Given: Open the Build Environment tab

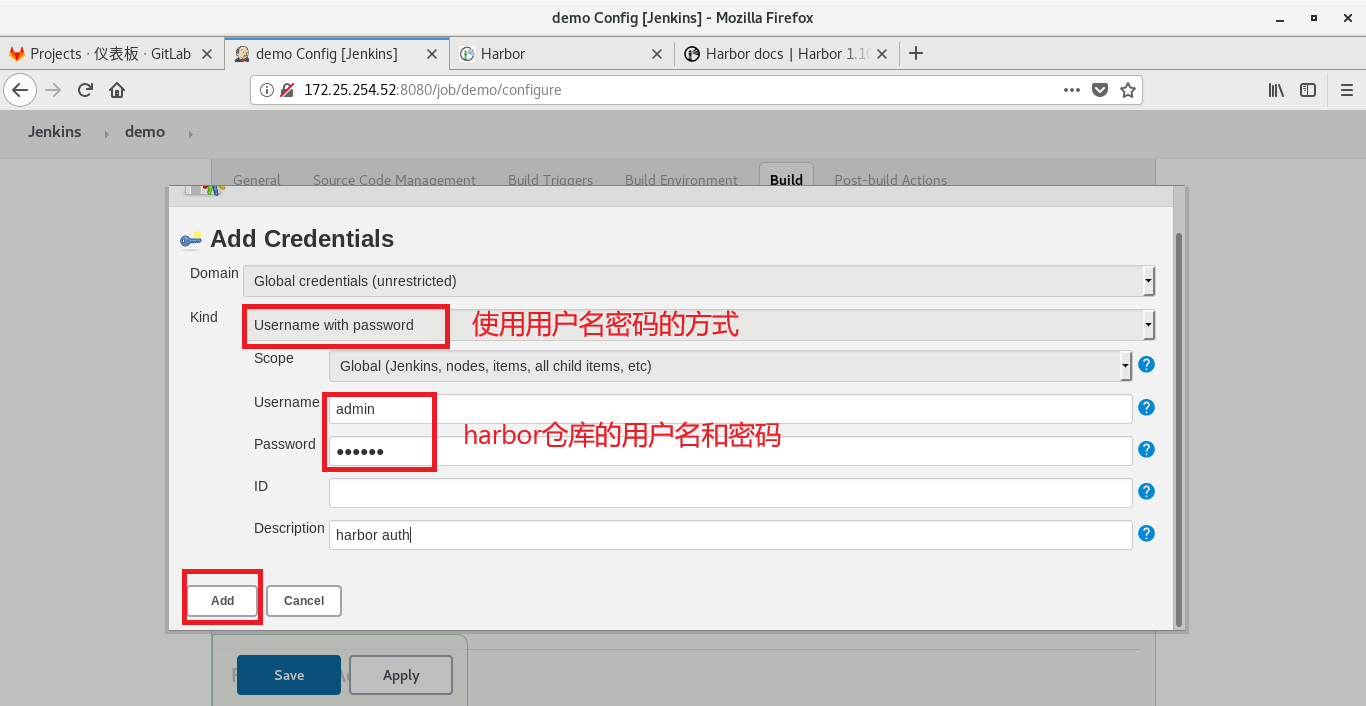Looking at the screenshot, I should coord(681,180).
